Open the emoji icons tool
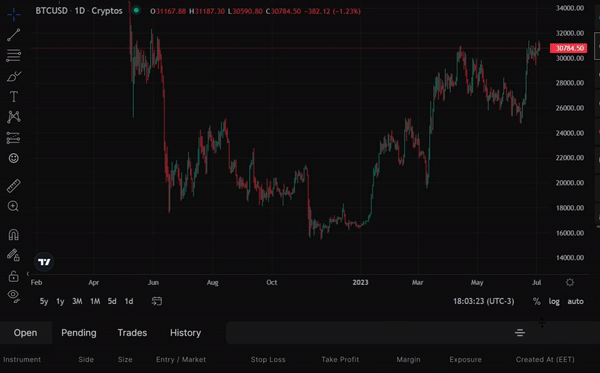Screen dimensions: 600x373 pos(13,158)
